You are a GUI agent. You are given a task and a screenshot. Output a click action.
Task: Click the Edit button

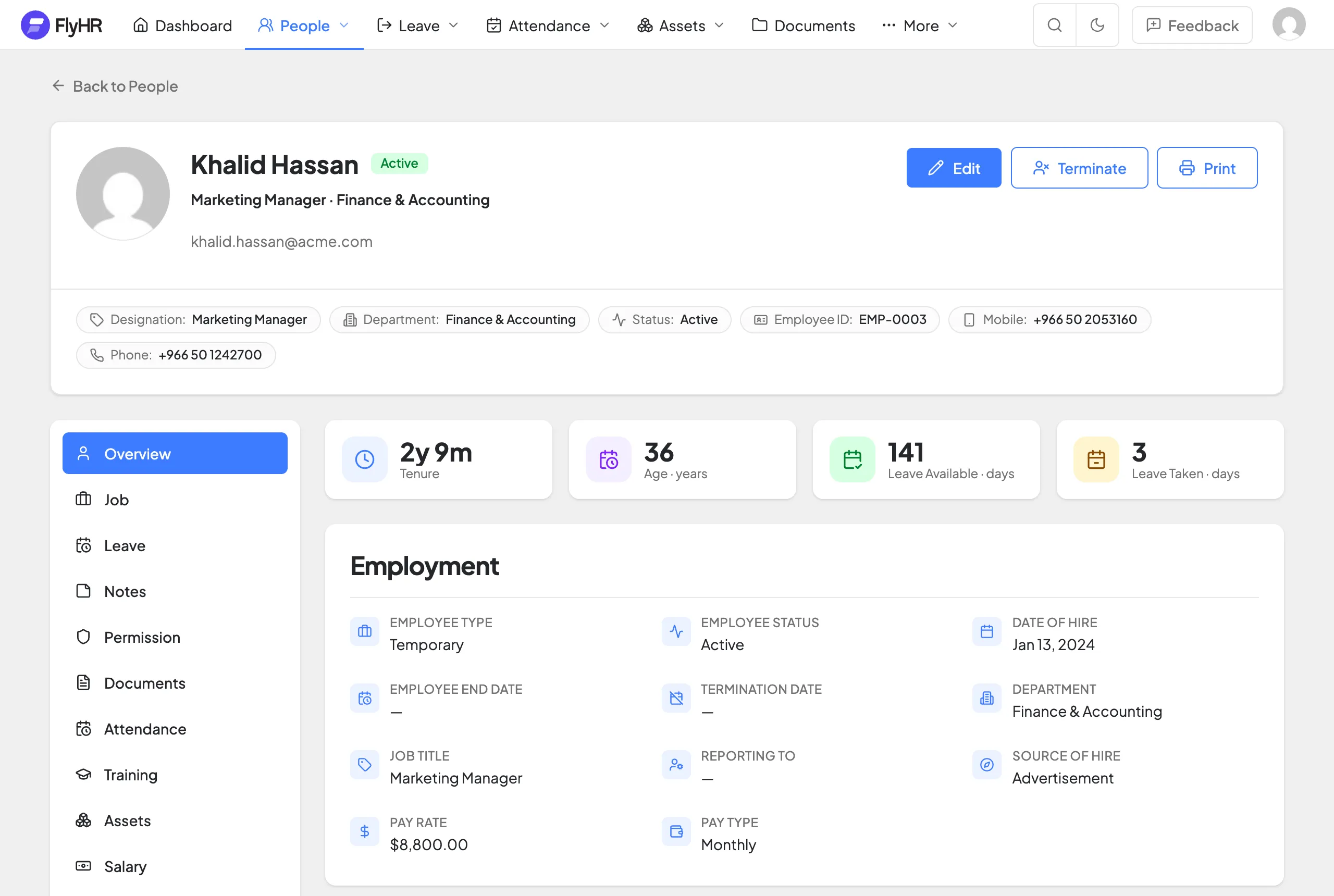point(954,168)
